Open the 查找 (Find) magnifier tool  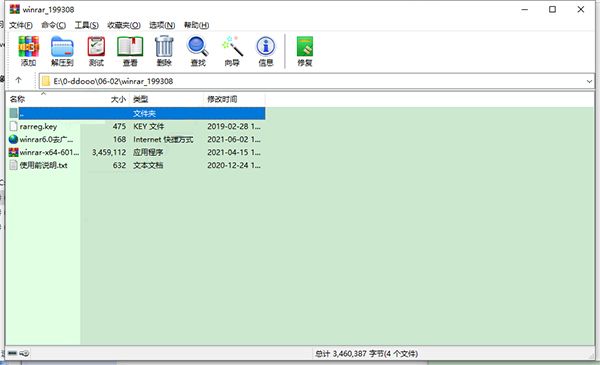[198, 51]
